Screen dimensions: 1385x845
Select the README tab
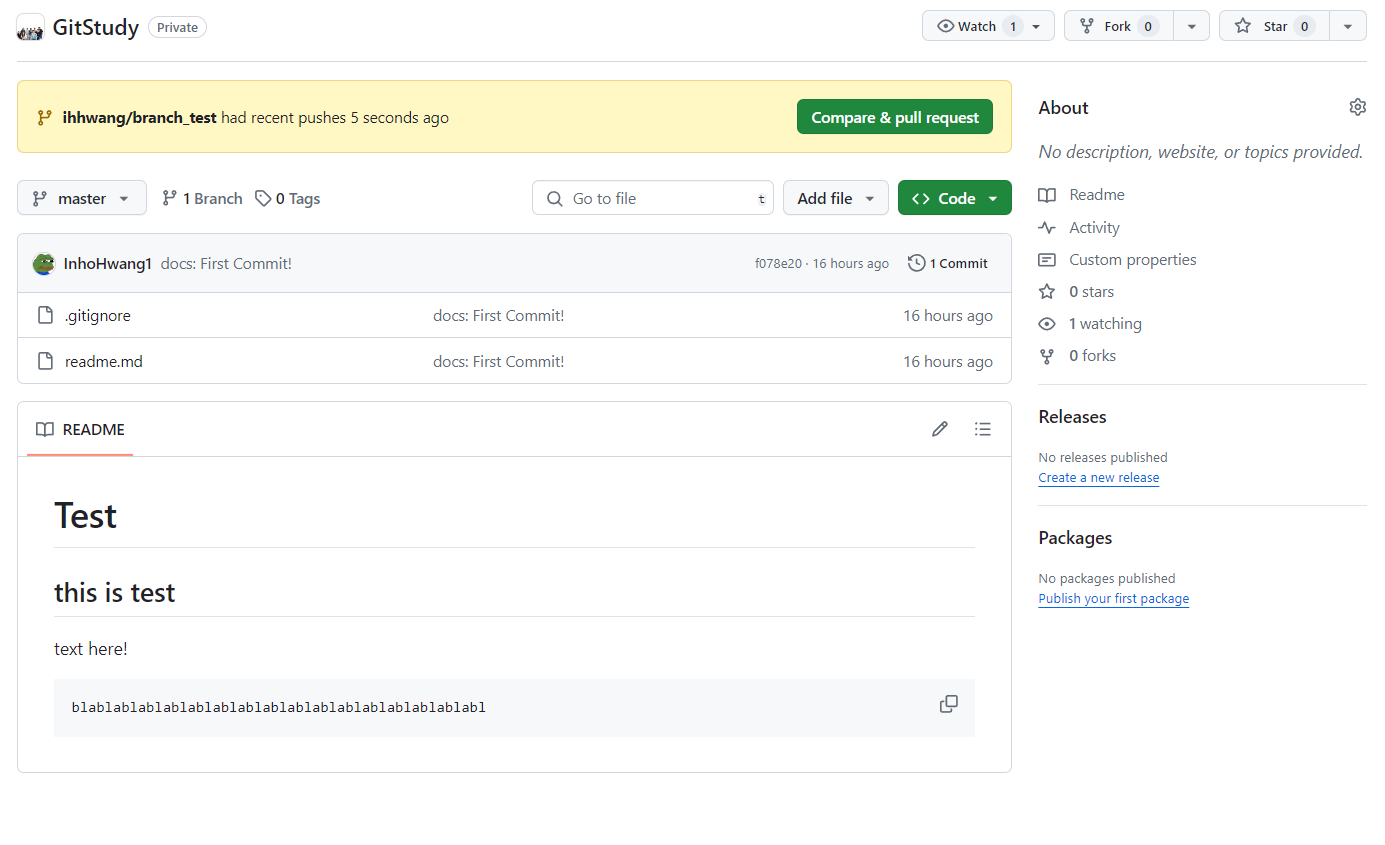pos(80,429)
